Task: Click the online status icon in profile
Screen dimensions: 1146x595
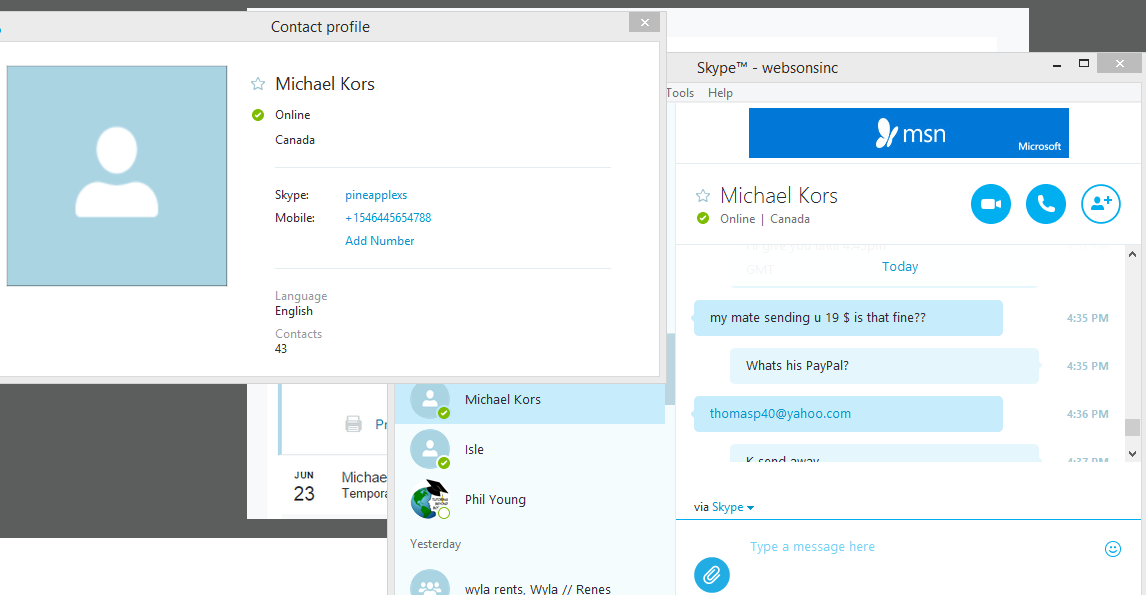Action: [x=258, y=115]
